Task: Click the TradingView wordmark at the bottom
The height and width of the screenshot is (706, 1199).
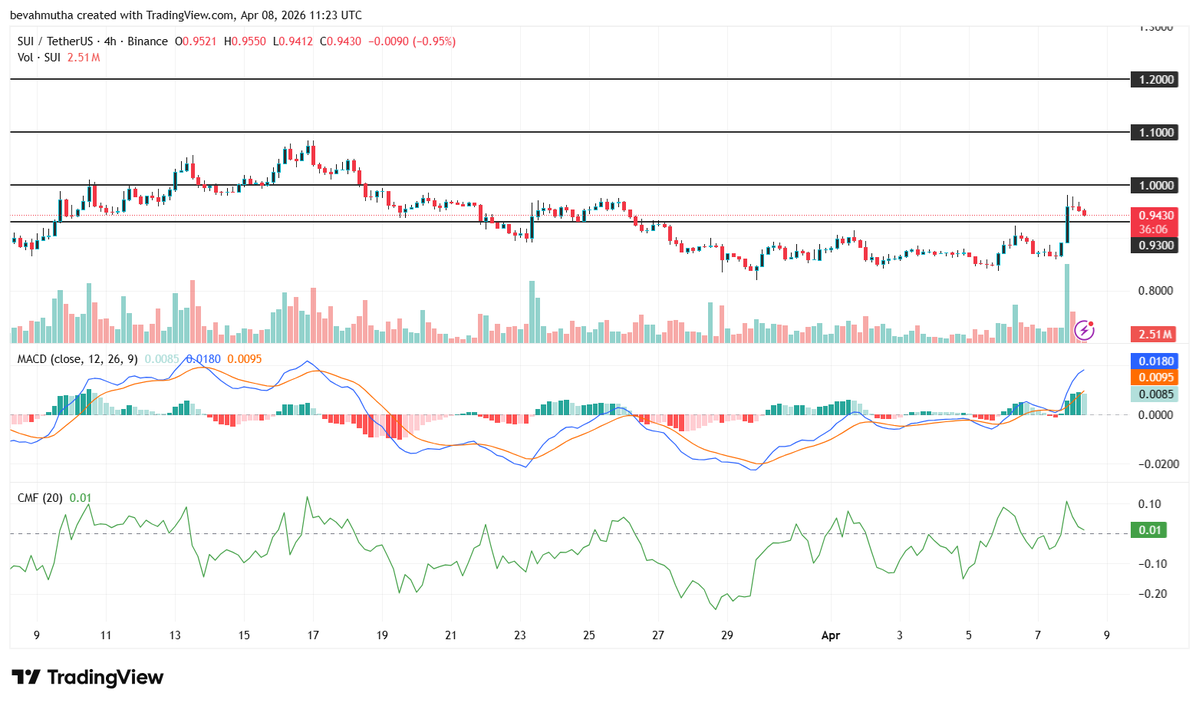Action: click(105, 678)
